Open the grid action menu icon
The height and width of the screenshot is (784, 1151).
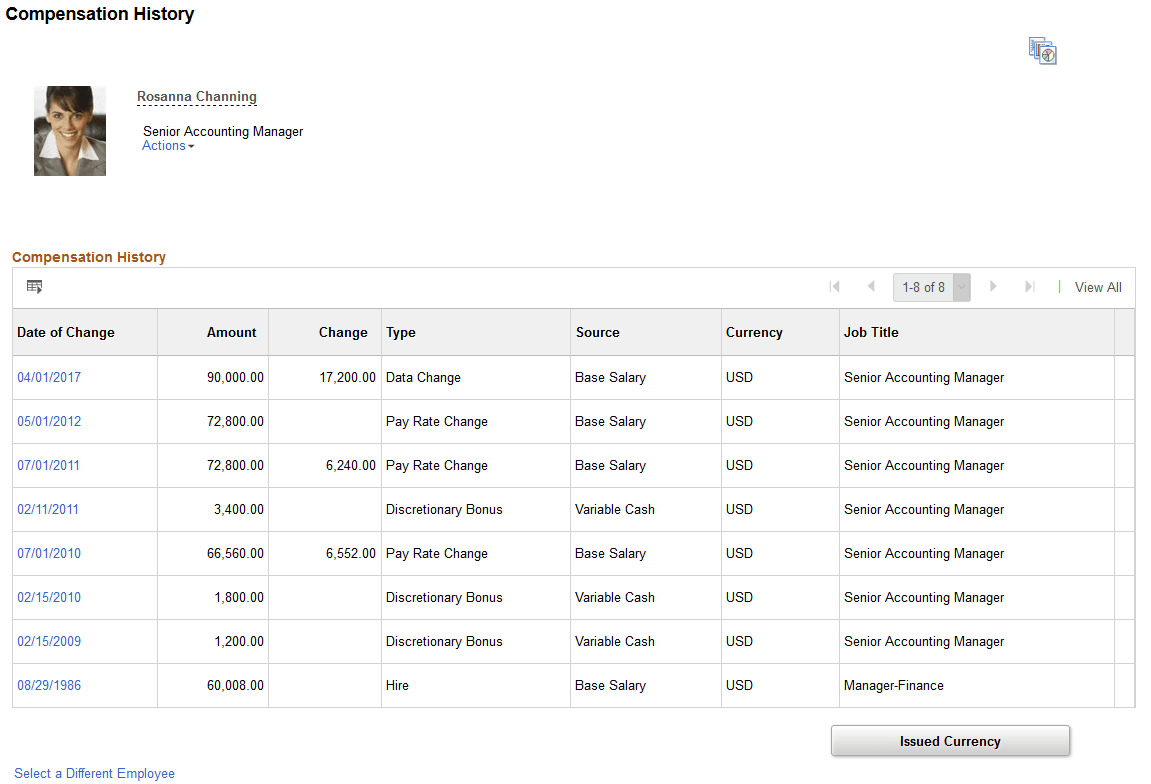click(x=34, y=287)
